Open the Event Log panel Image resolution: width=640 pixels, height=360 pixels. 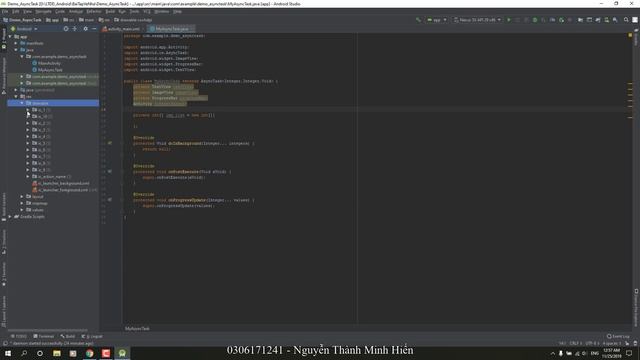pos(618,336)
